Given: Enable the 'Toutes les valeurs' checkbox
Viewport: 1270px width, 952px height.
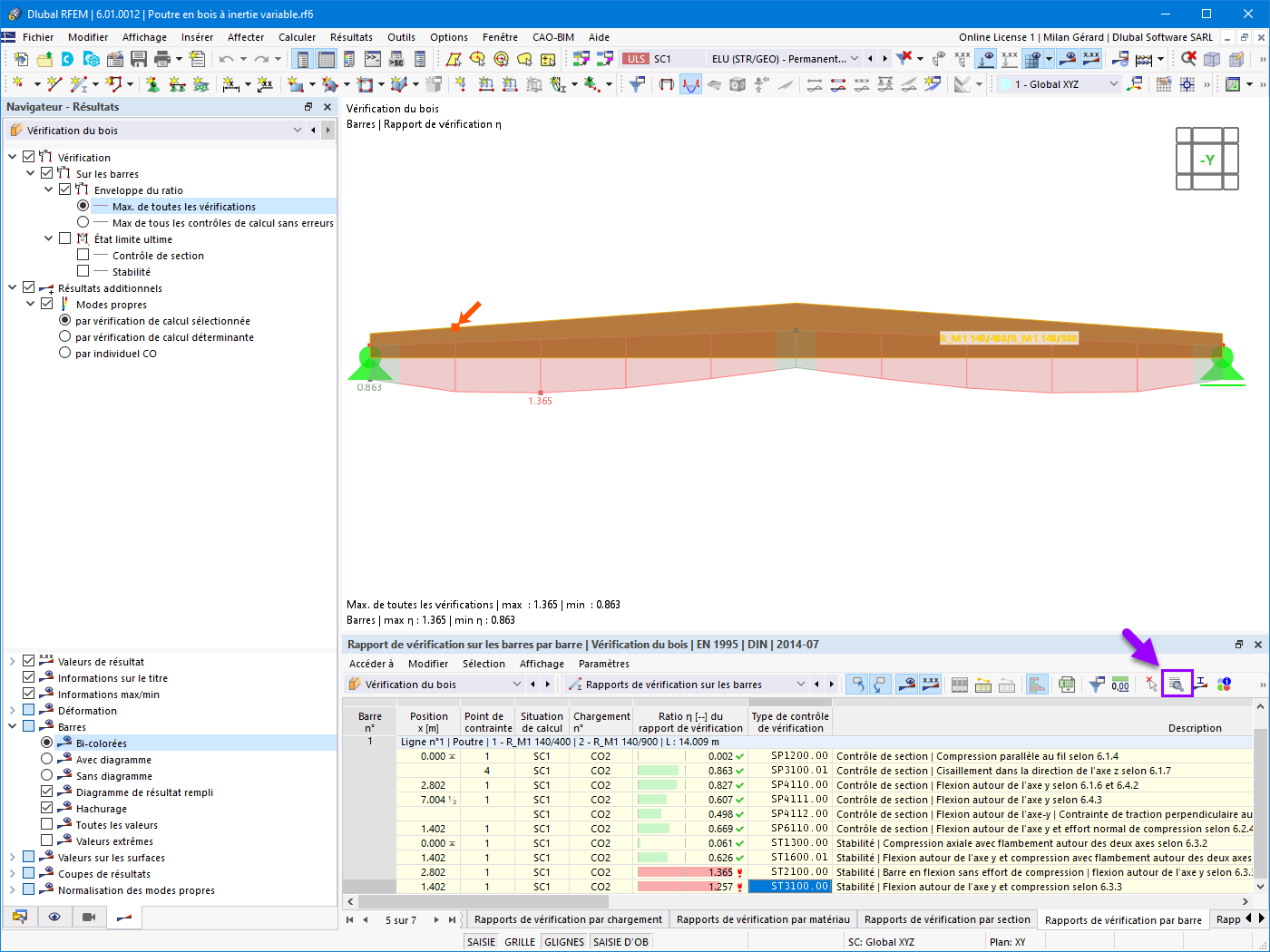Looking at the screenshot, I should 46,824.
